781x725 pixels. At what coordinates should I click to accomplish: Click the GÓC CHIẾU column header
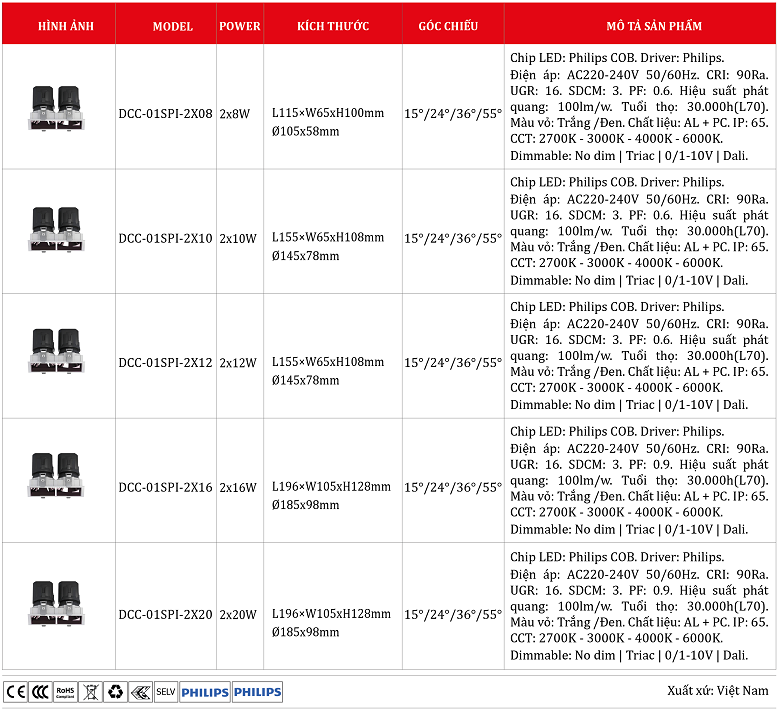click(448, 26)
